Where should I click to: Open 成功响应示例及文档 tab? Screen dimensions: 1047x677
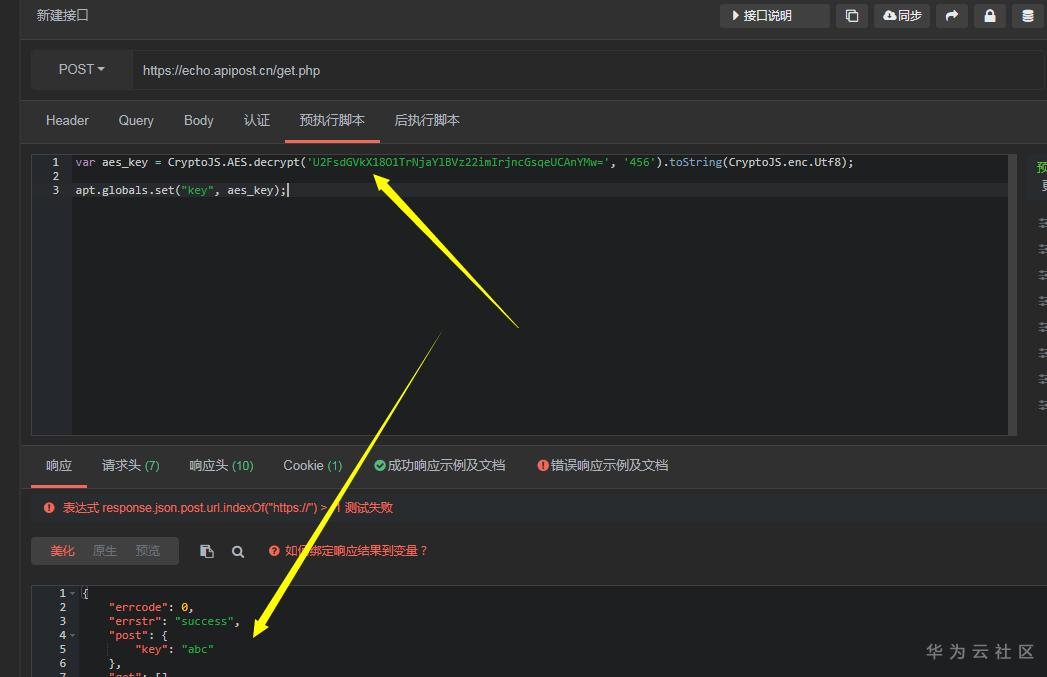[439, 466]
